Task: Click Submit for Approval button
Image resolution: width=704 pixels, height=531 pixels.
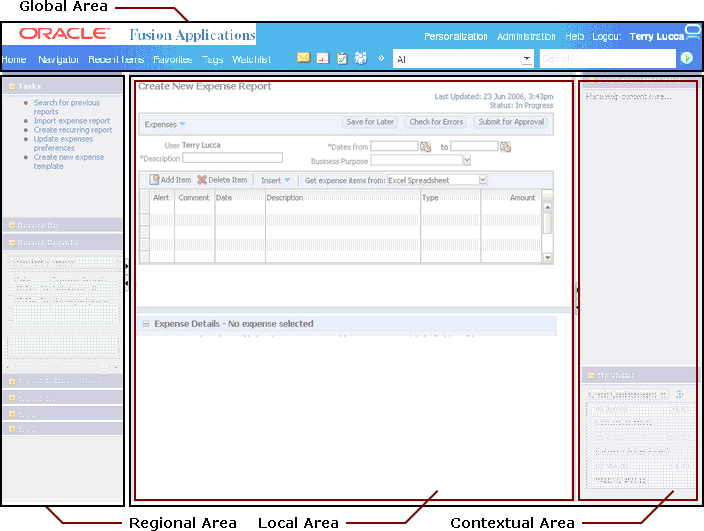Action: [511, 122]
